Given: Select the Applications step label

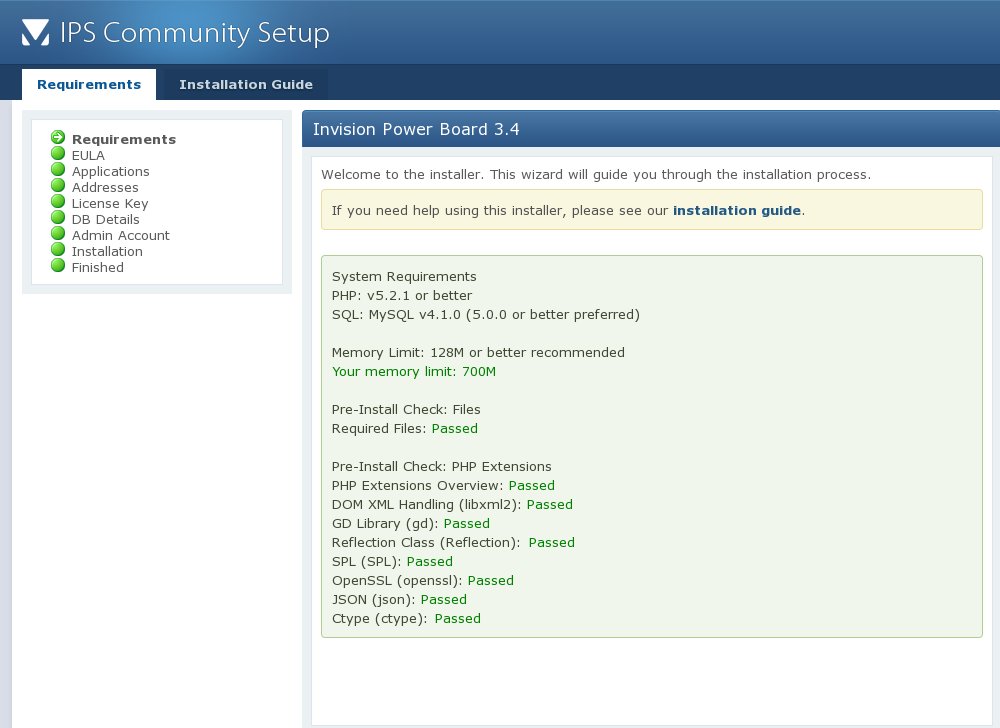Looking at the screenshot, I should pyautogui.click(x=110, y=171).
